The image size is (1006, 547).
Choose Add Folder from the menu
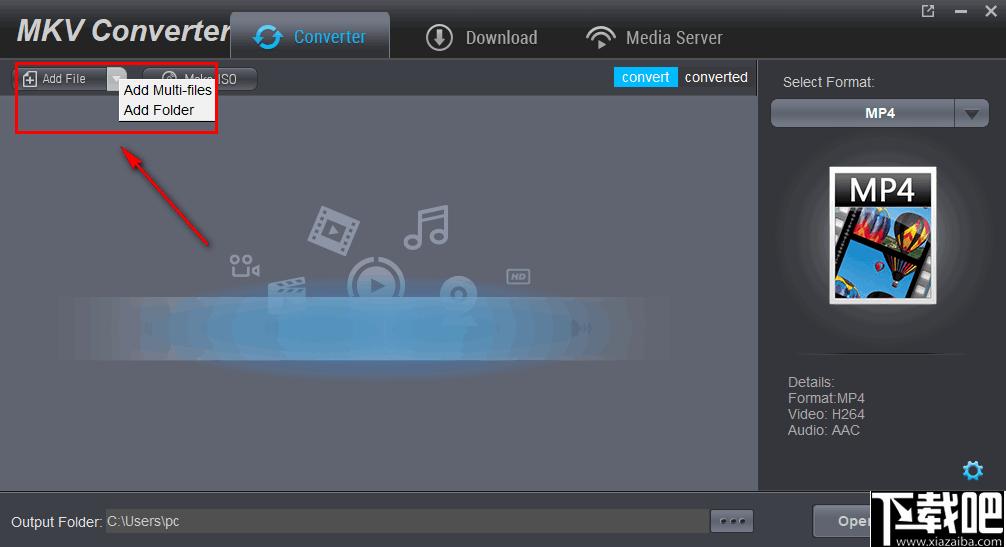(158, 110)
